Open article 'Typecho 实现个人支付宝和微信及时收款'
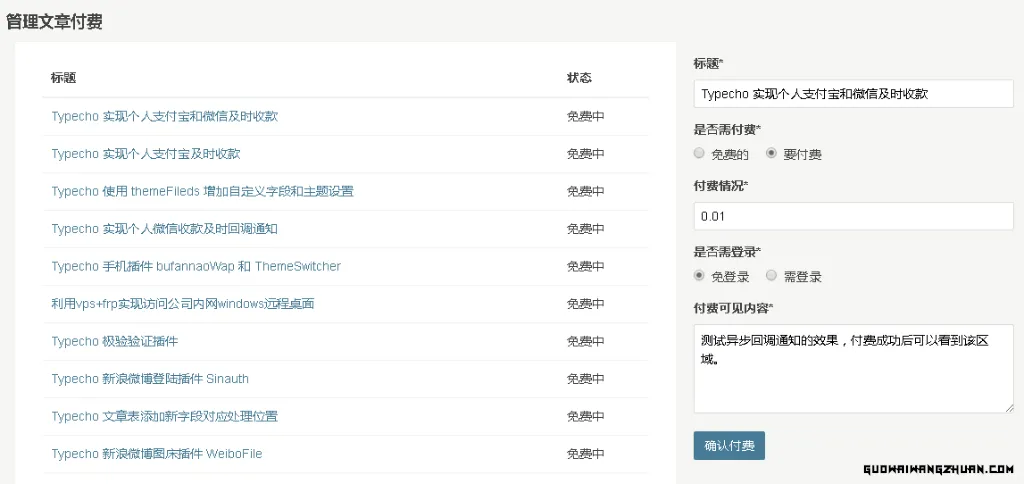 (x=165, y=116)
